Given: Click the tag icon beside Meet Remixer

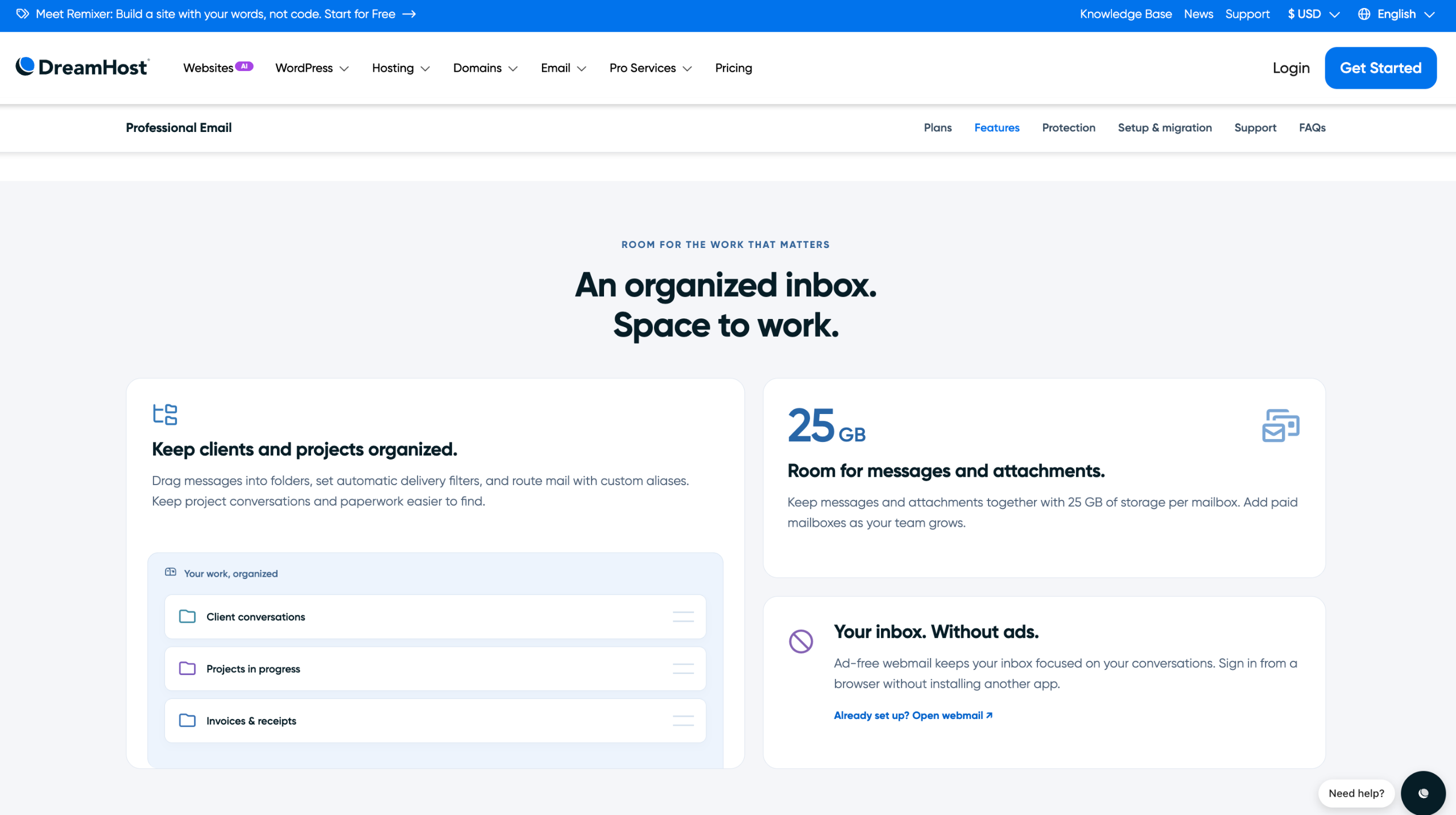Looking at the screenshot, I should tap(23, 14).
